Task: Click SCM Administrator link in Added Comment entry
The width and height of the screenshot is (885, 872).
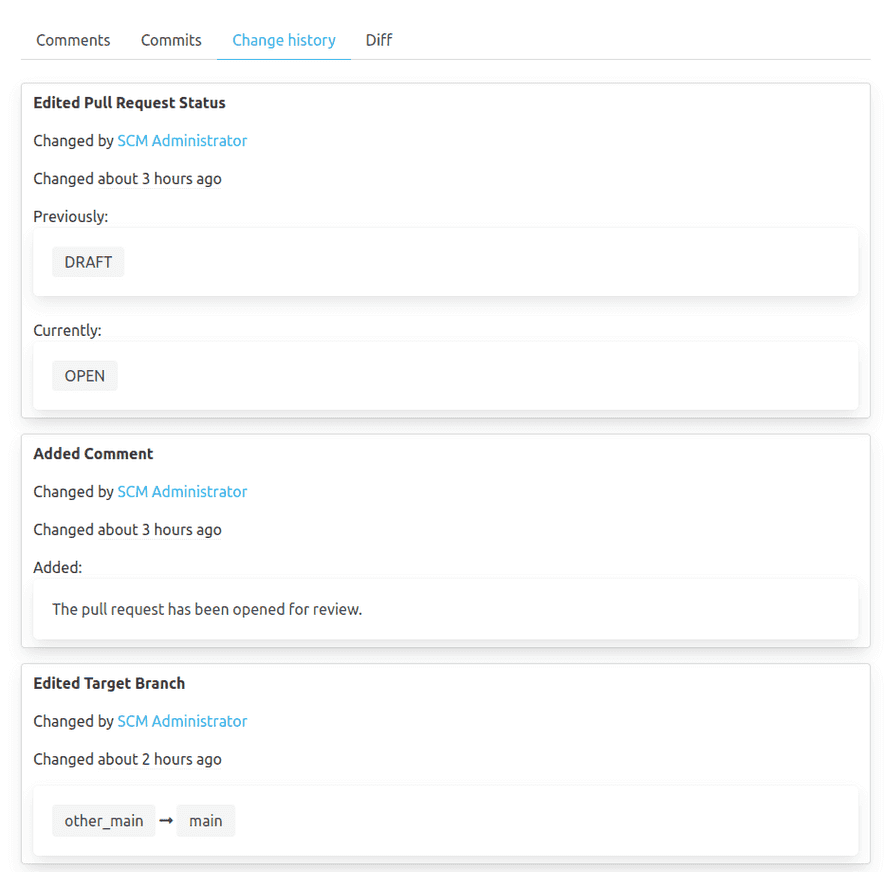Action: point(182,491)
